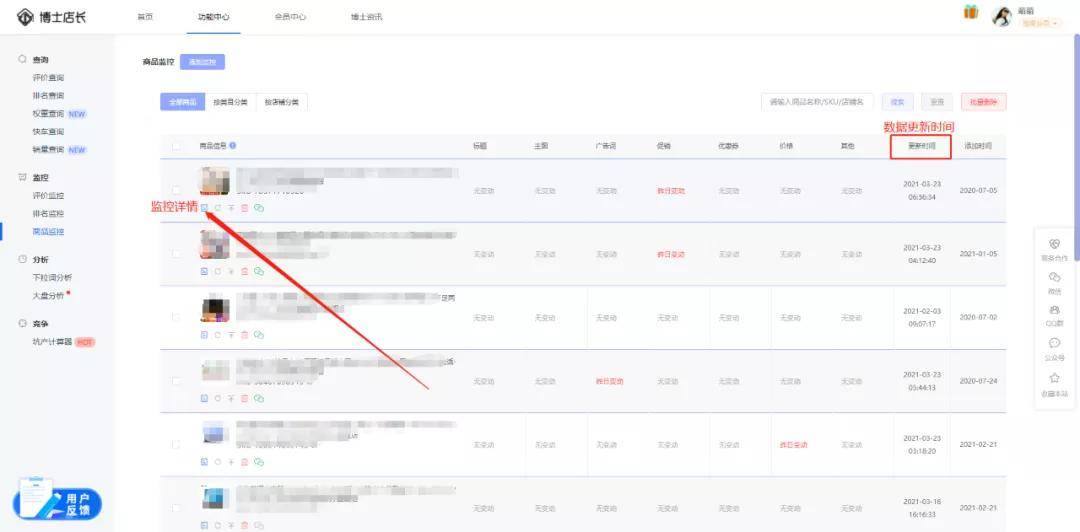Viewport: 1080px width, 532px height.
Task: Select the third product row checkbox
Action: [176, 317]
